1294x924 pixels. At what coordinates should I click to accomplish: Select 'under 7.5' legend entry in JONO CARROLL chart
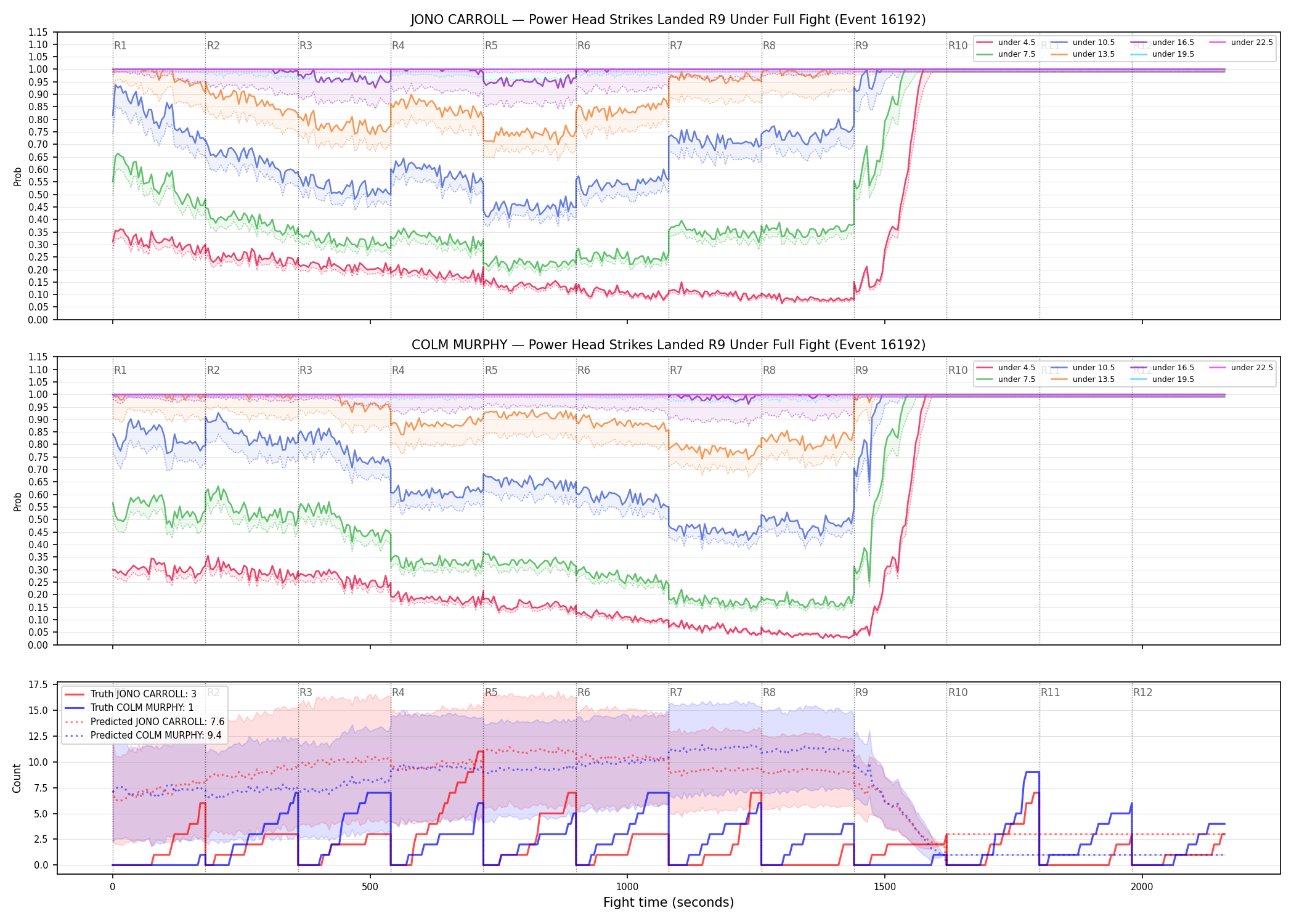pyautogui.click(x=1006, y=54)
